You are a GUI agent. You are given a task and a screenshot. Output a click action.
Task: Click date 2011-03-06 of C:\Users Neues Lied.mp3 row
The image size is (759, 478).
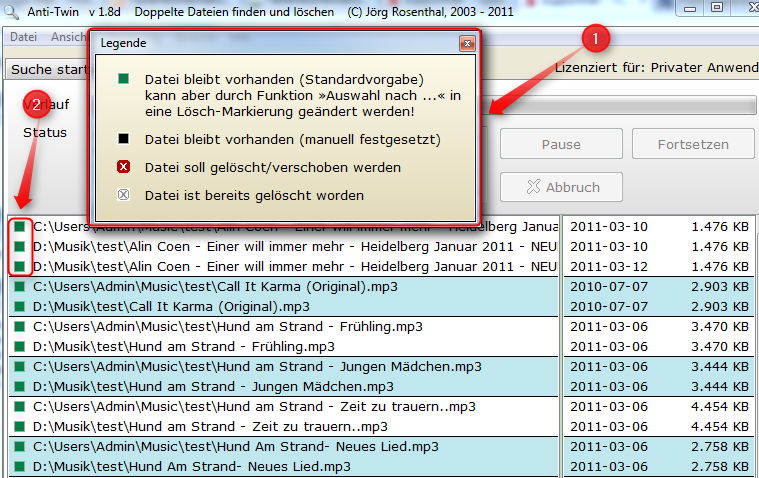pyautogui.click(x=609, y=447)
